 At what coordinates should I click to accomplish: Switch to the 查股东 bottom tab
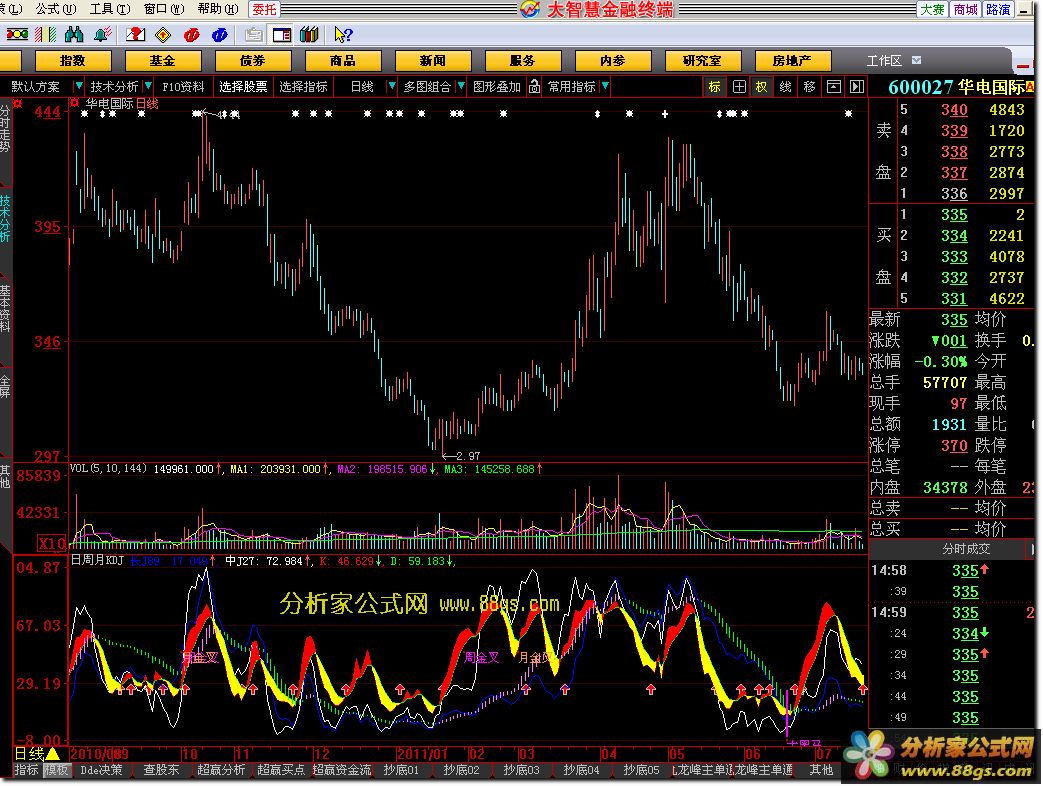point(161,770)
